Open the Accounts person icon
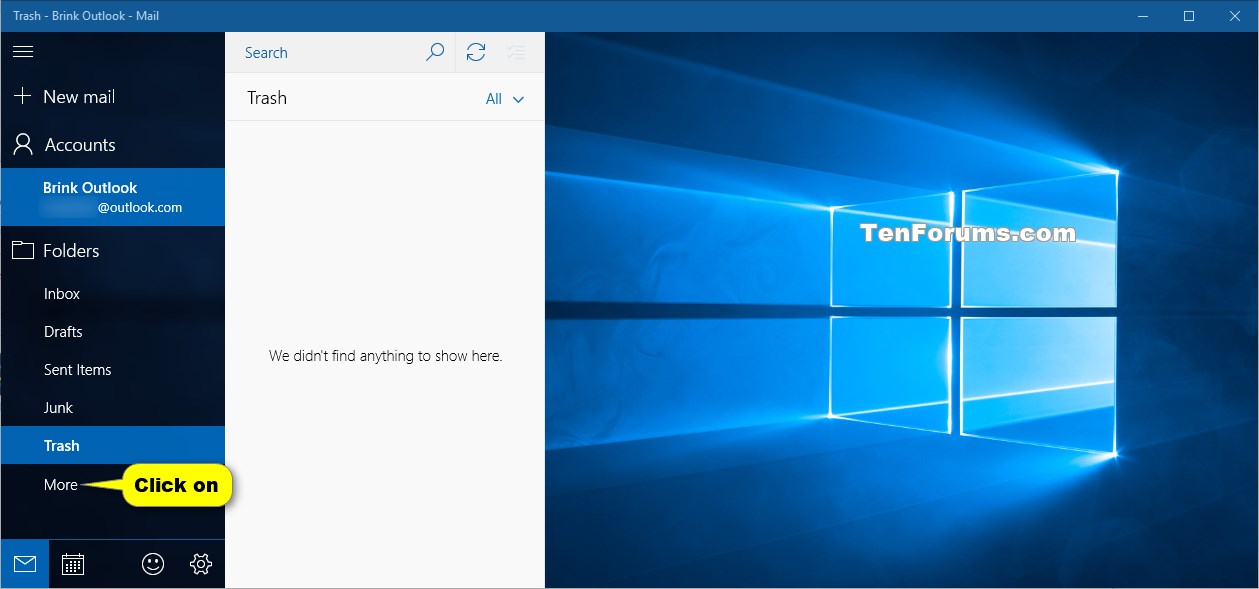Image resolution: width=1259 pixels, height=589 pixels. (22, 144)
